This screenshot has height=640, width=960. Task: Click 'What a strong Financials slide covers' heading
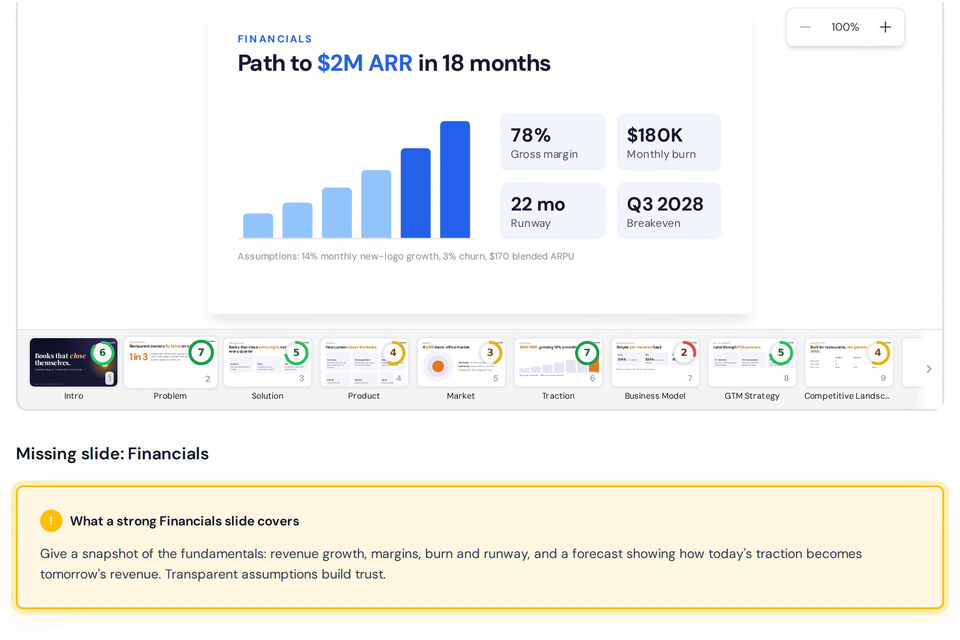pyautogui.click(x=184, y=521)
